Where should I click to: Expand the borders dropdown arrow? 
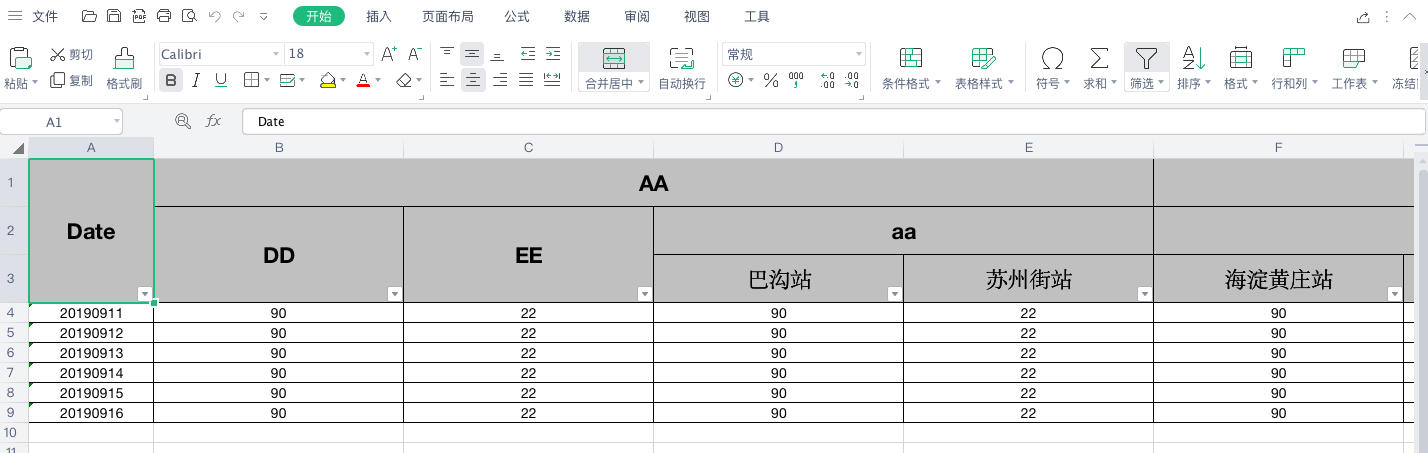267,80
